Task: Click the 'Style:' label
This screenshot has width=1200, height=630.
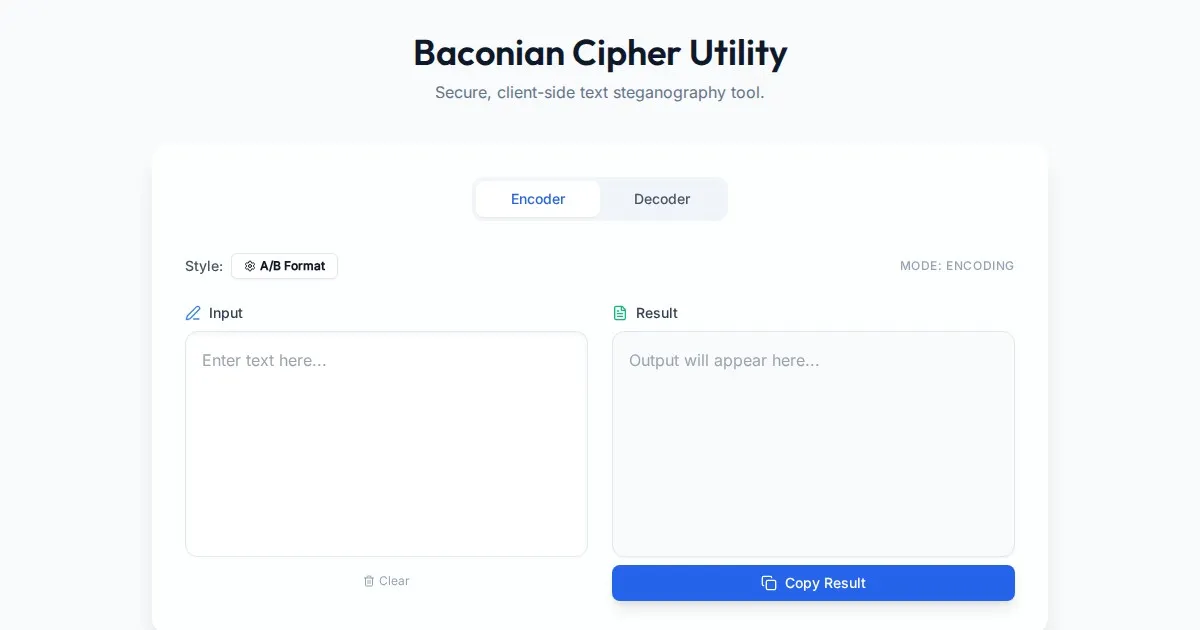Action: pyautogui.click(x=204, y=266)
